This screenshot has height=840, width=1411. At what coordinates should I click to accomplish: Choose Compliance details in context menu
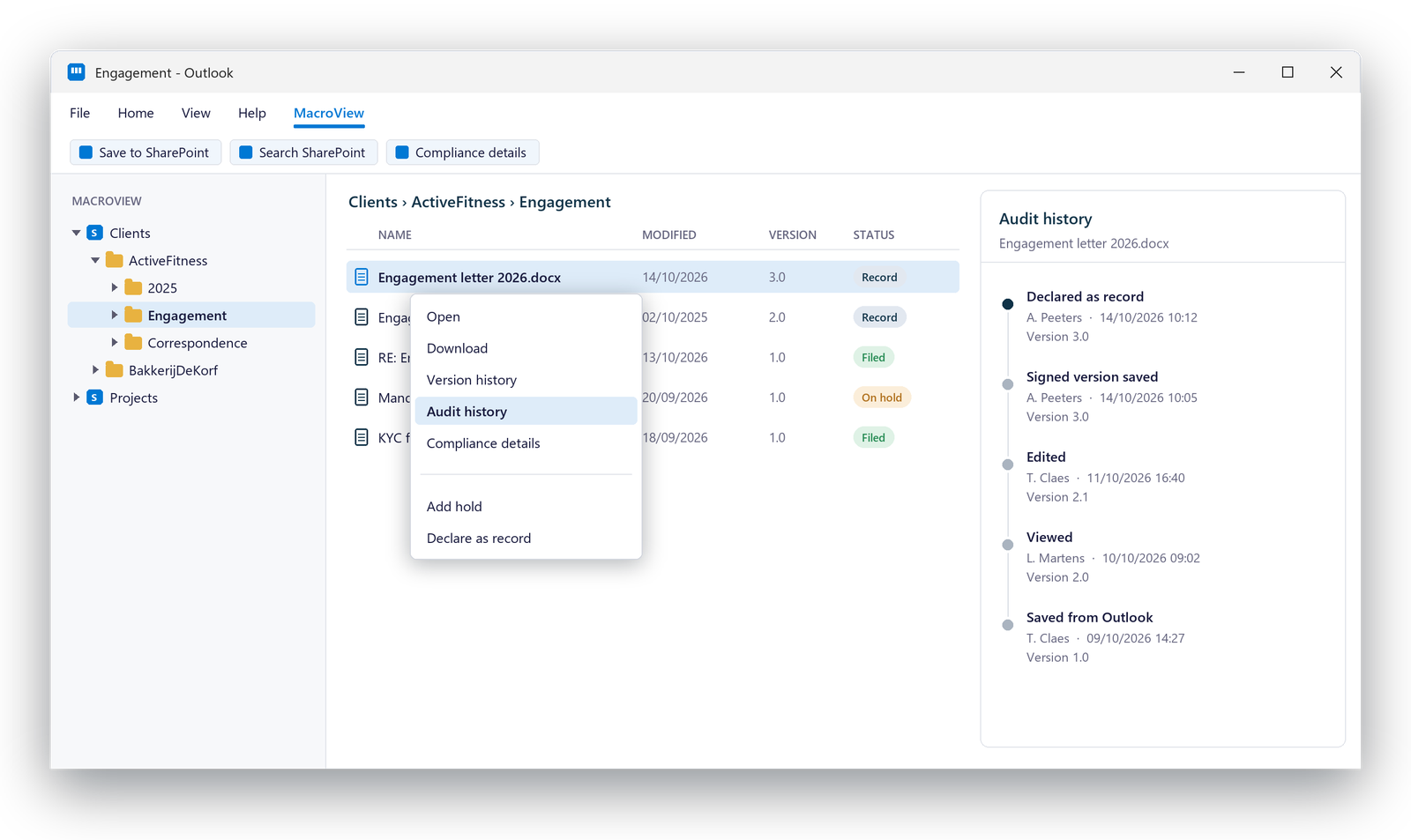(526, 443)
